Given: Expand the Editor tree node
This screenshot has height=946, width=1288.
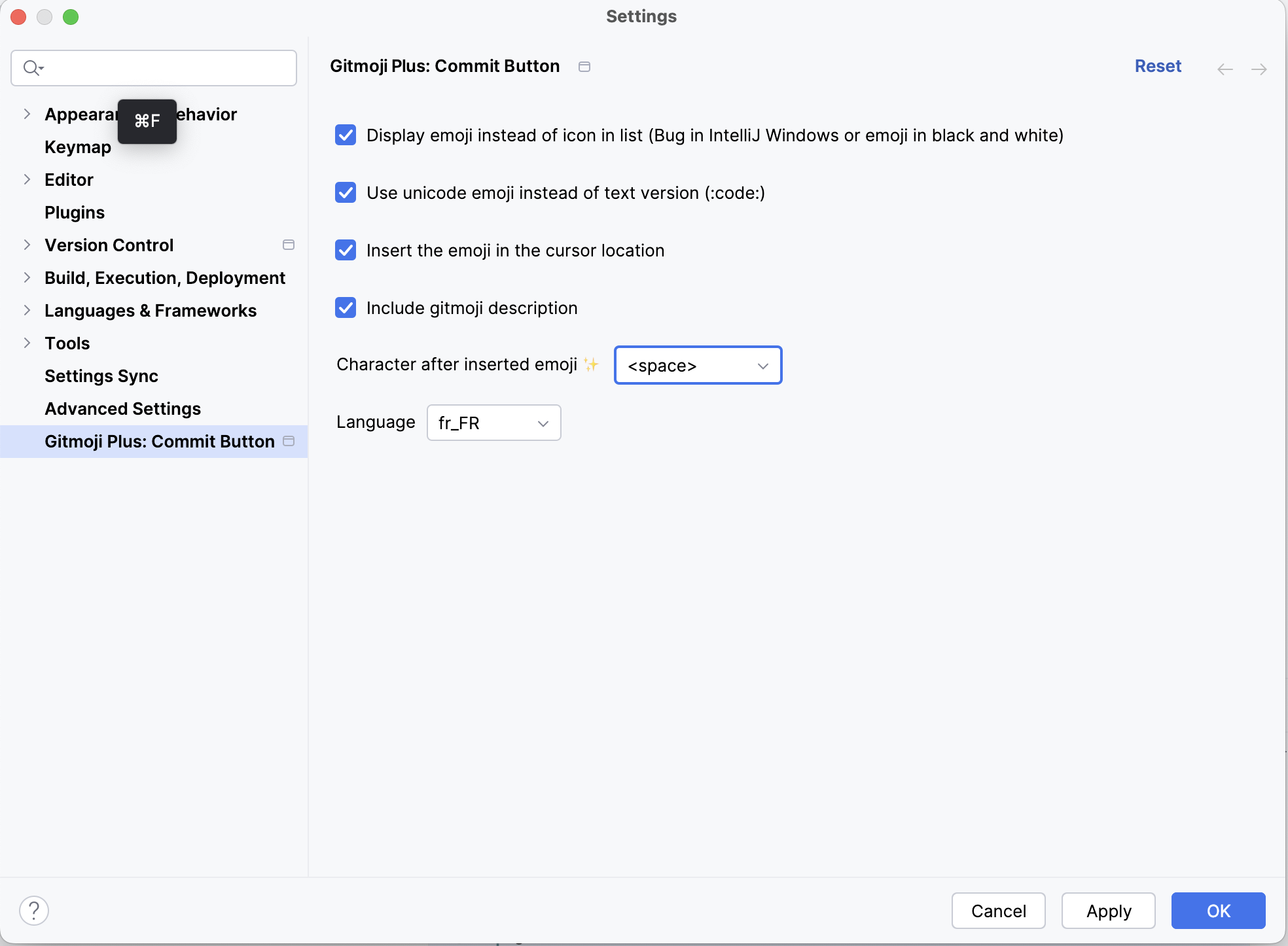Looking at the screenshot, I should tap(27, 179).
